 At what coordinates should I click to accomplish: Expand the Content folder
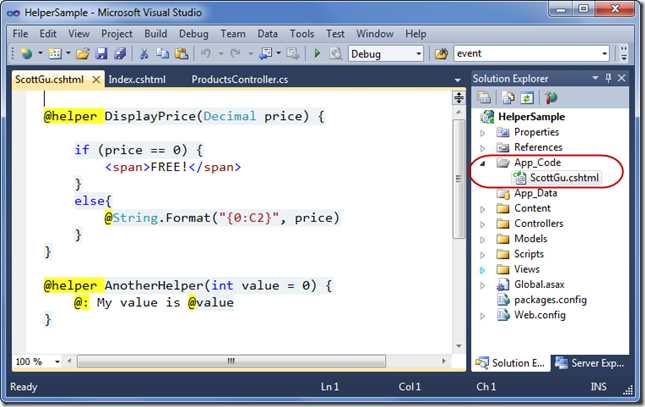tap(483, 209)
